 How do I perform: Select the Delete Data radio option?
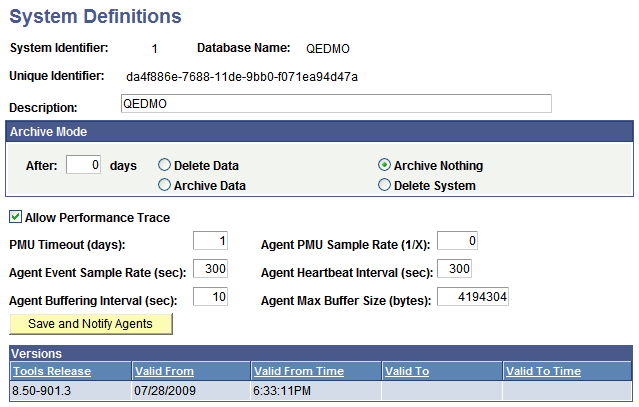164,166
